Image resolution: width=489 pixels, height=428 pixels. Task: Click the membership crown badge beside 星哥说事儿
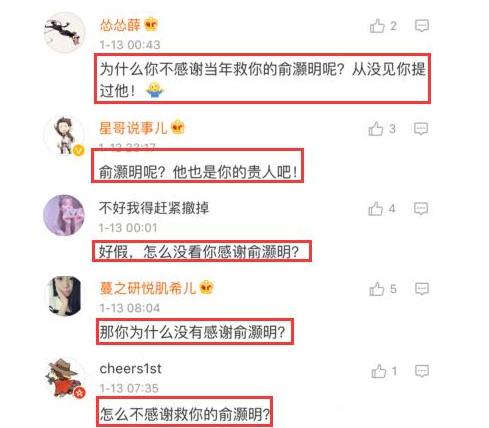pos(177,127)
